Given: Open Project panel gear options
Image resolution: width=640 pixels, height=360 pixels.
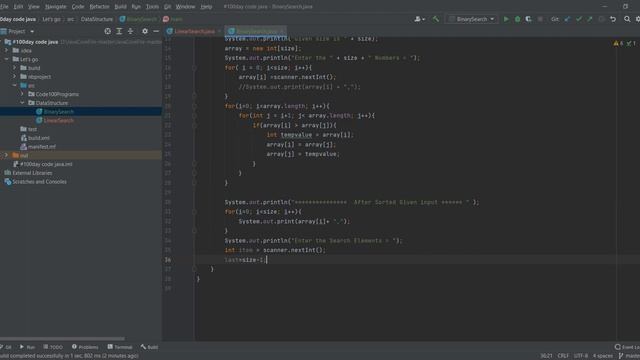Looking at the screenshot, I should pyautogui.click(x=145, y=31).
